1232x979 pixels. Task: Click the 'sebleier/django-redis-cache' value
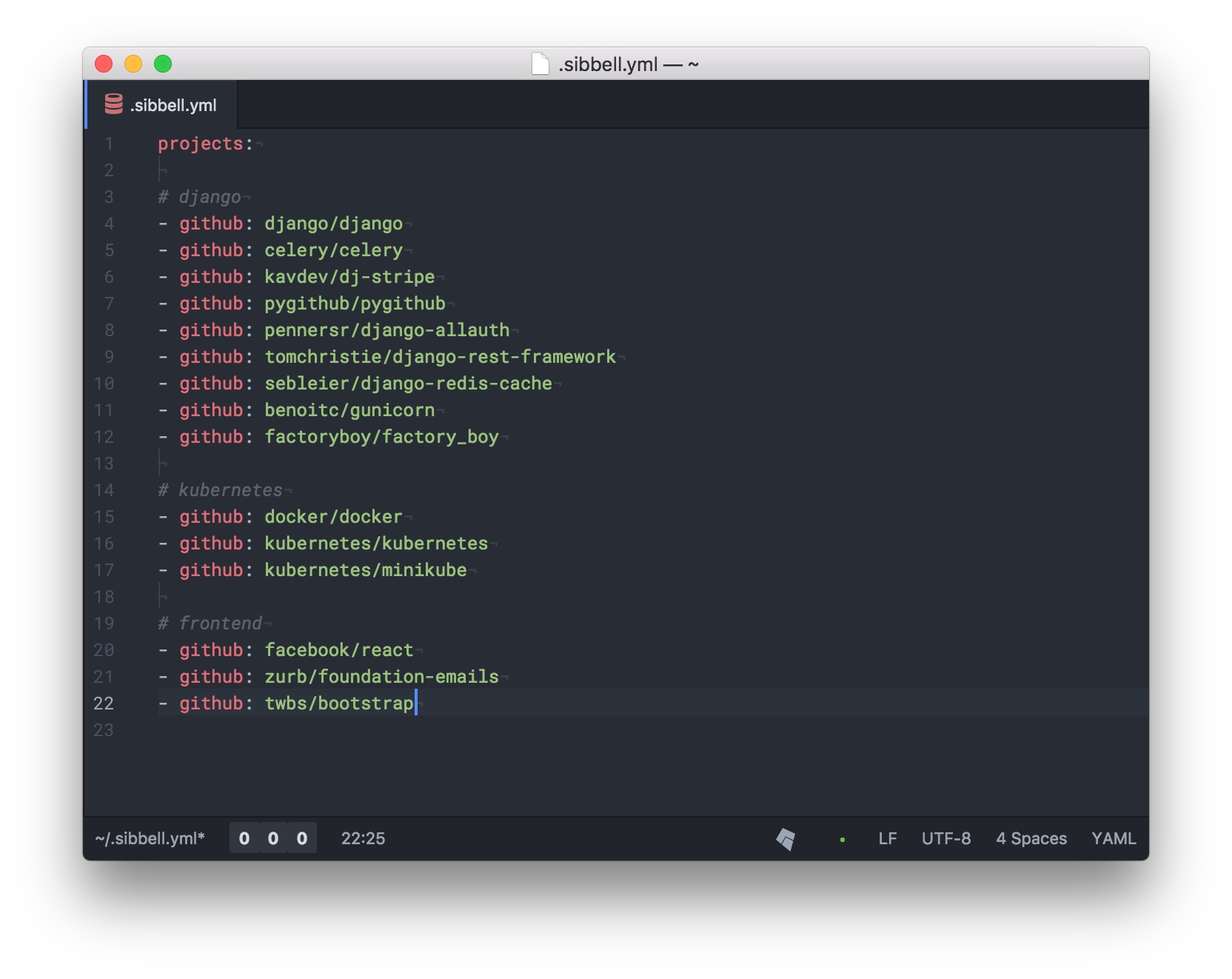(409, 384)
